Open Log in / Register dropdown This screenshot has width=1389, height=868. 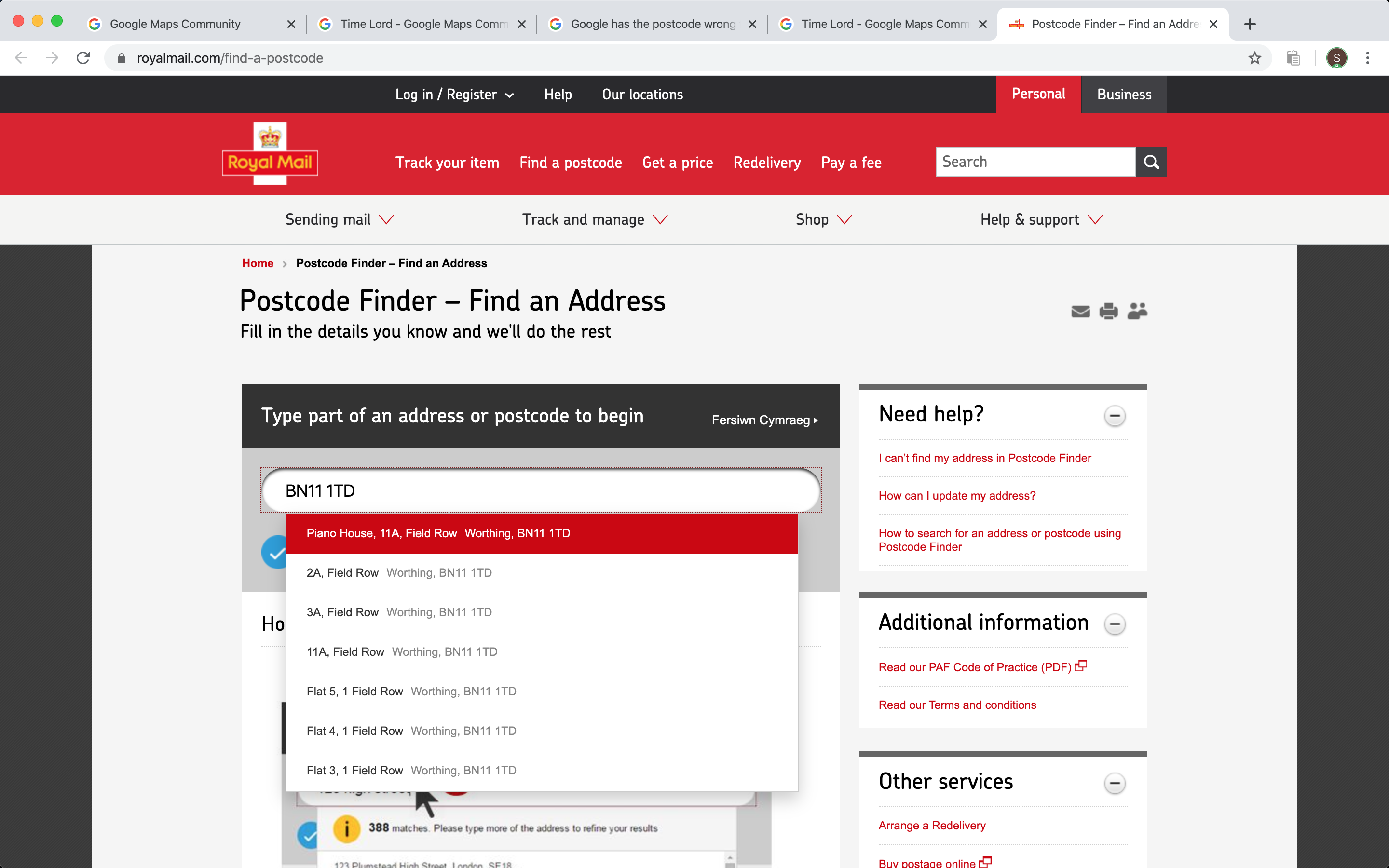(x=454, y=95)
